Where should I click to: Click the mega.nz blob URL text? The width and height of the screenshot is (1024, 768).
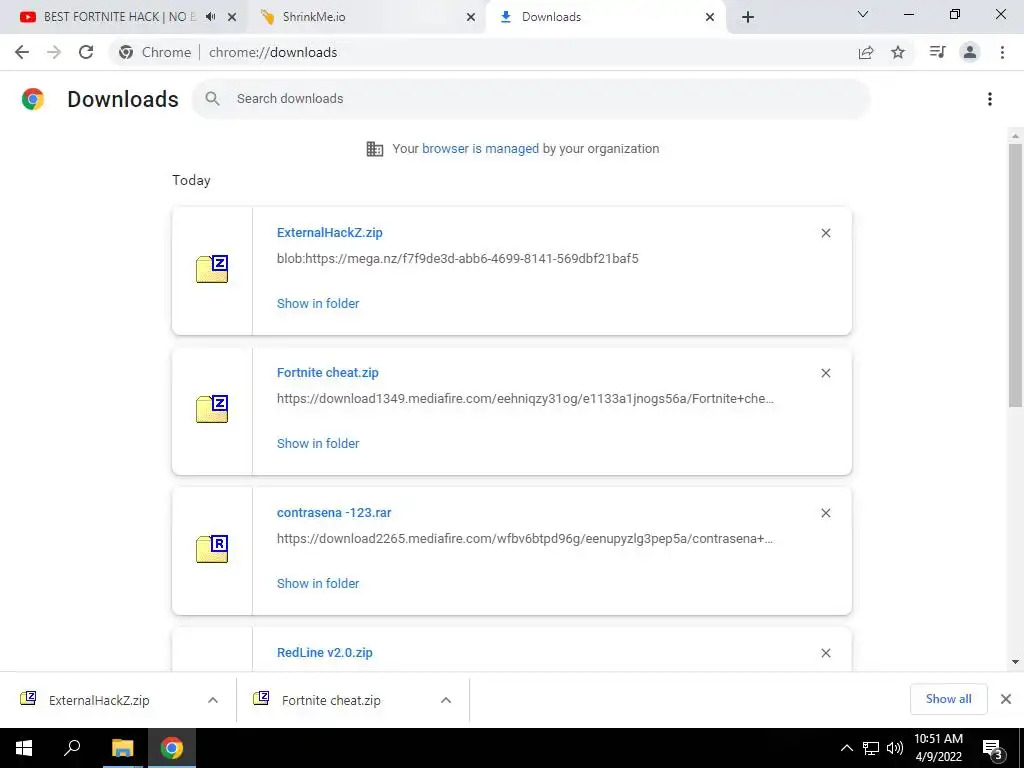458,259
